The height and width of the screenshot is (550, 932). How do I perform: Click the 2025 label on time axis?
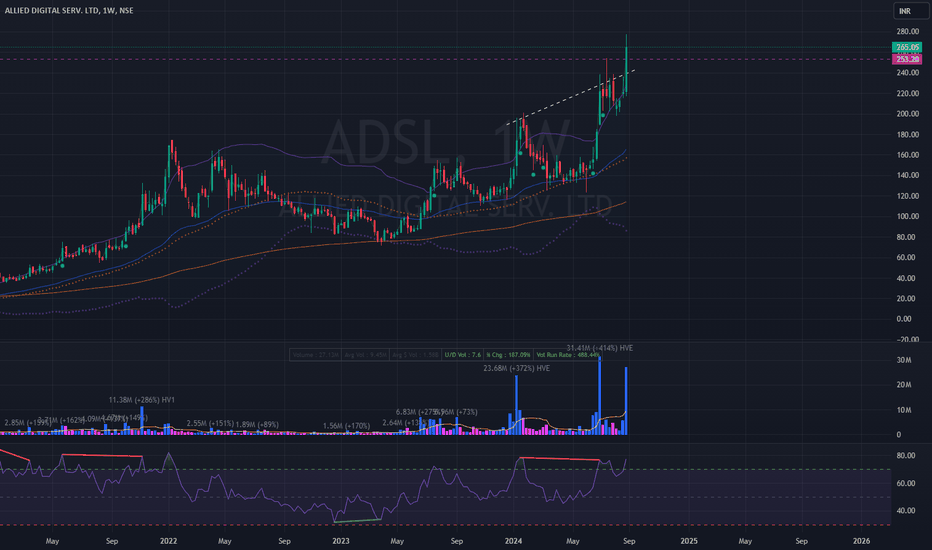pyautogui.click(x=689, y=541)
